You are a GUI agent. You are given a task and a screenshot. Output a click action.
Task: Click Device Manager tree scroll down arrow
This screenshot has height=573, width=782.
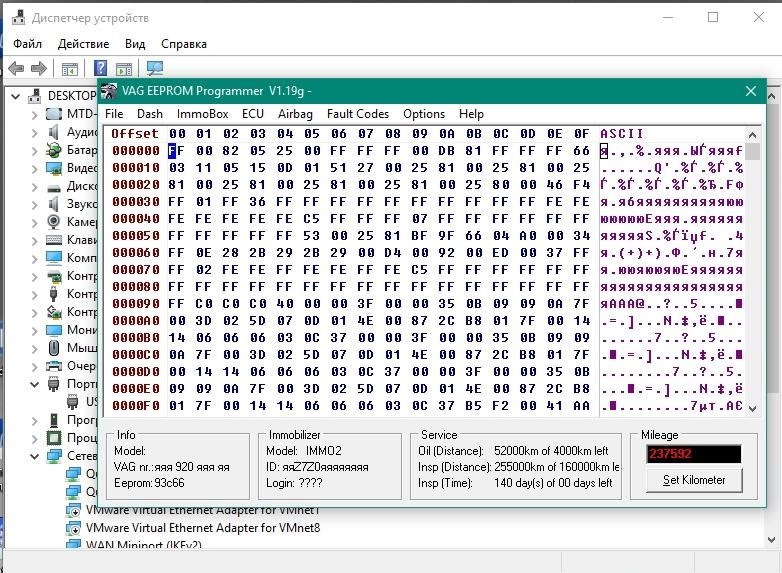(x=771, y=540)
